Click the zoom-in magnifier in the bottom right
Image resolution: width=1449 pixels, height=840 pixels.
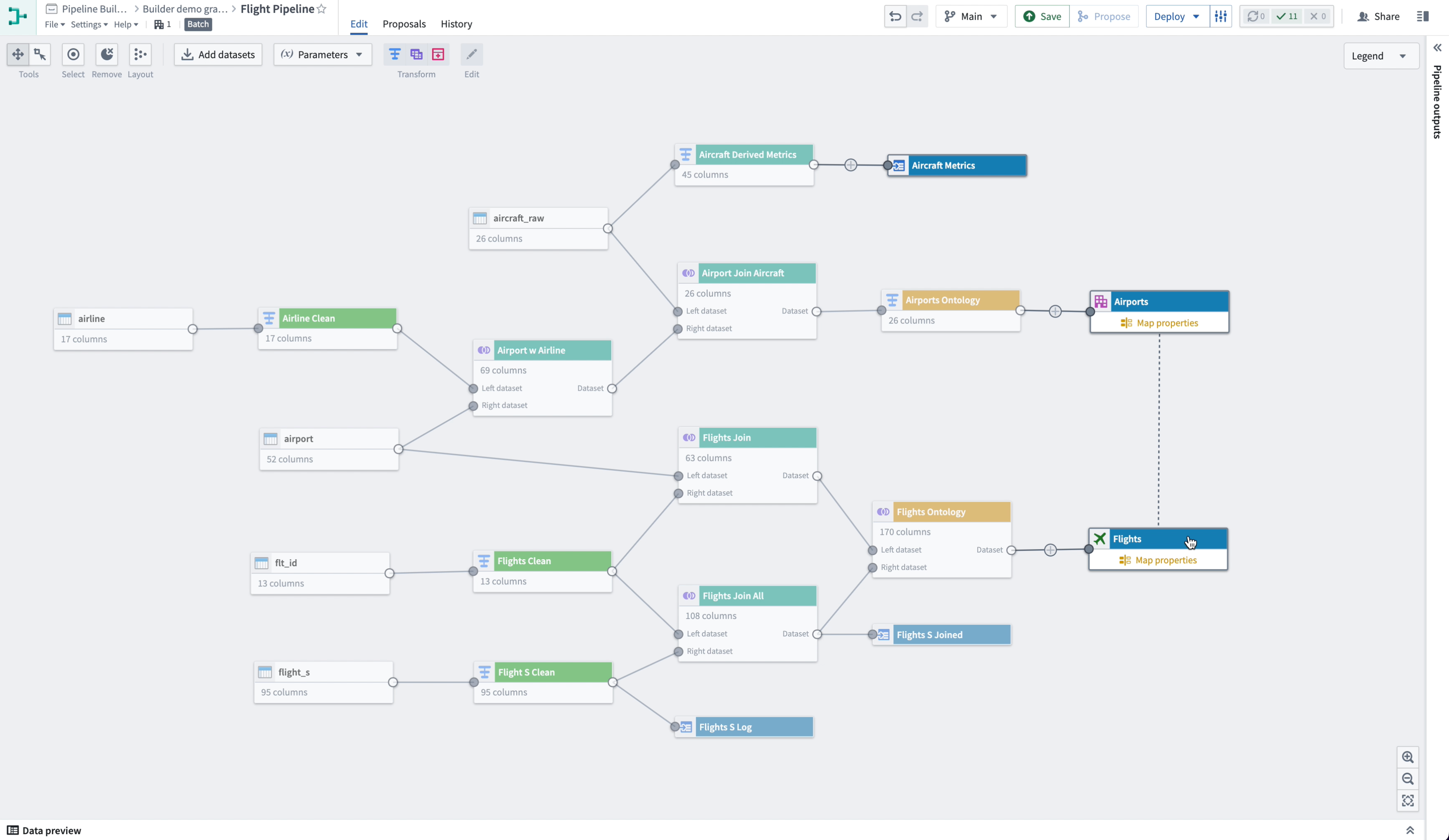pos(1408,757)
